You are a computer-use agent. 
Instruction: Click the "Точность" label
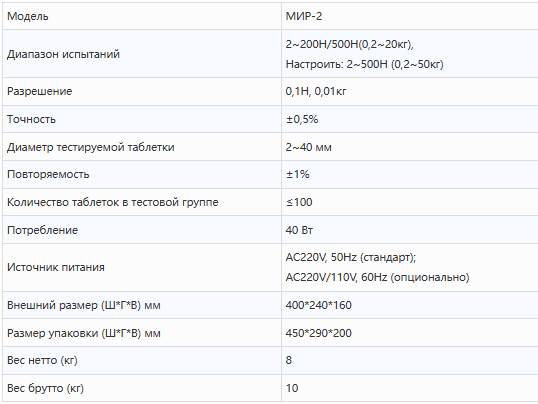(31, 119)
